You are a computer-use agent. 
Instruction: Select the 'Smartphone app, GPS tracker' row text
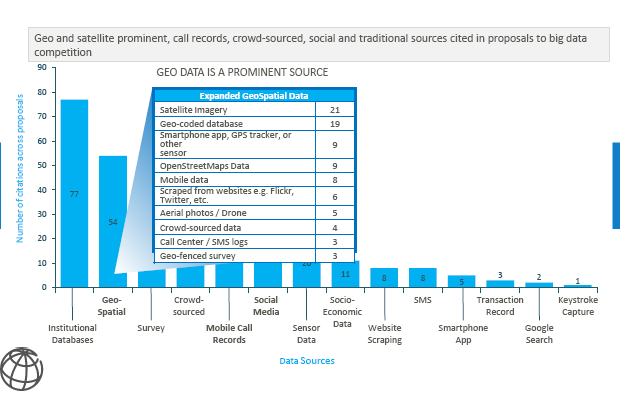coord(225,144)
